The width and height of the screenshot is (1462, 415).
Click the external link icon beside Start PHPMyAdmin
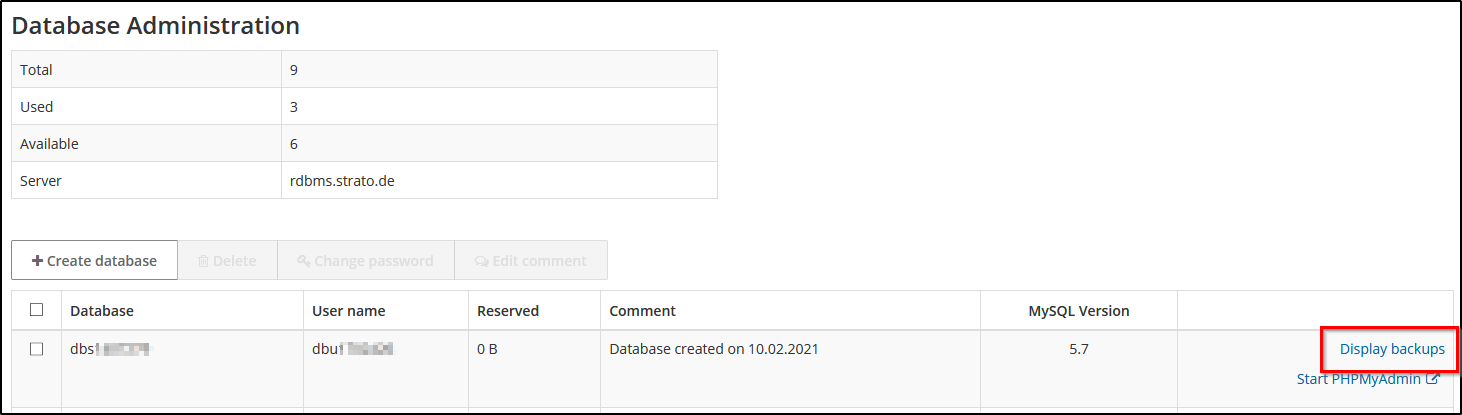(x=1432, y=379)
